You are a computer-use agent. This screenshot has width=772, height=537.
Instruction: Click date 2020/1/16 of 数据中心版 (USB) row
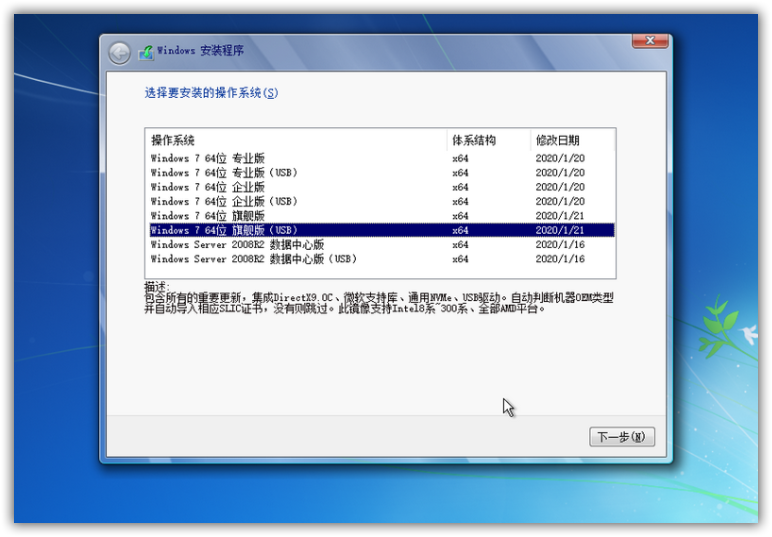point(560,259)
